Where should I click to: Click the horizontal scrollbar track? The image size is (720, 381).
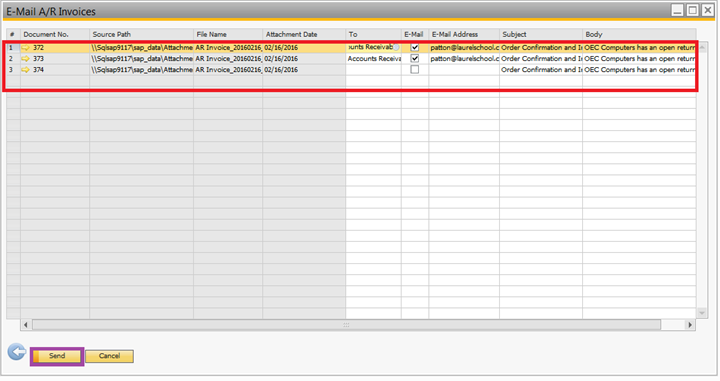(346, 325)
